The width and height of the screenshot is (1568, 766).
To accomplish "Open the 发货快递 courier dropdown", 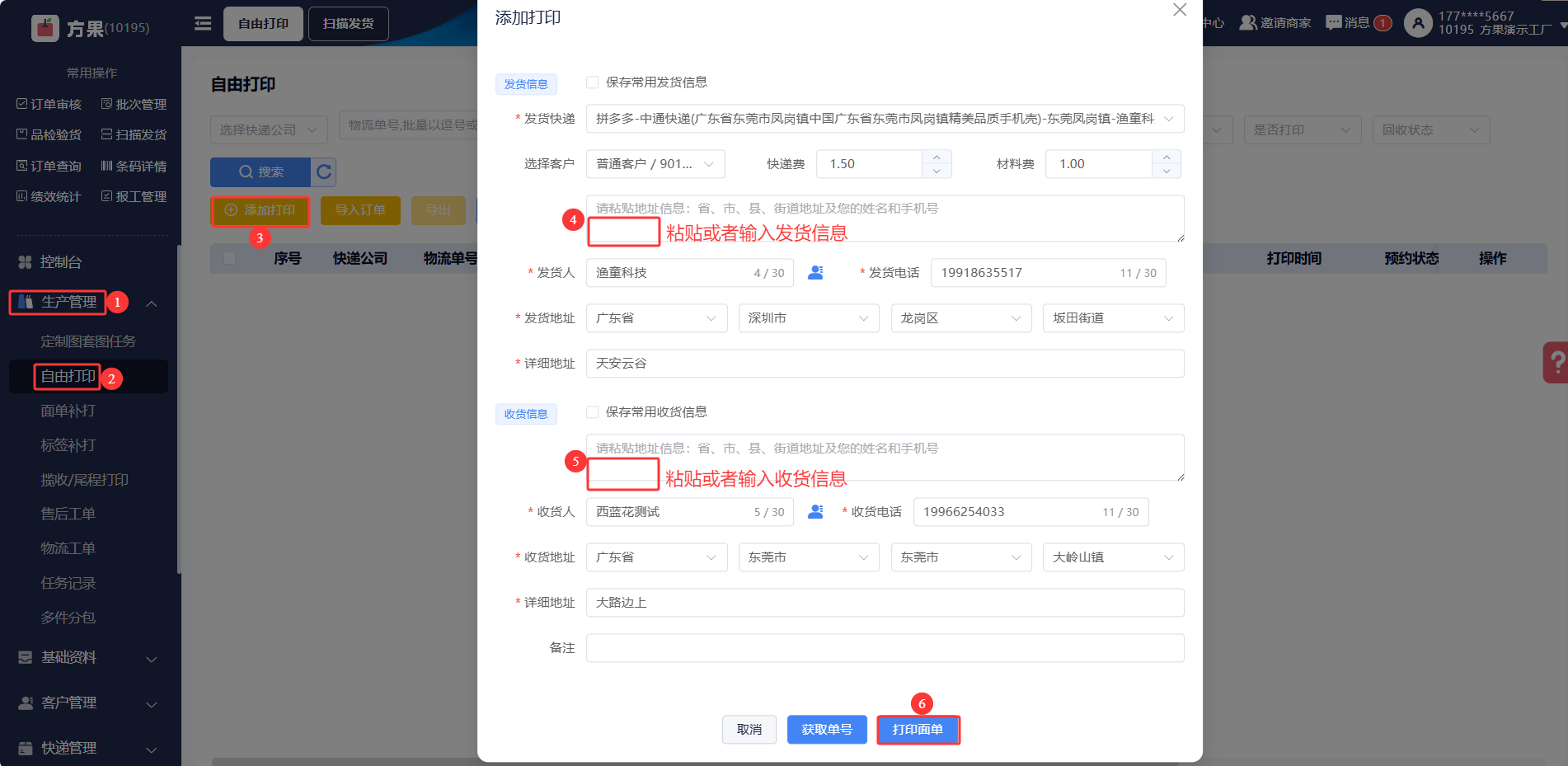I will [884, 119].
